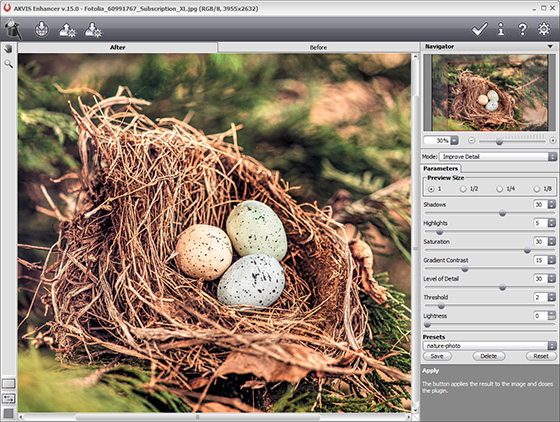Select Preview Size 1/8 radio
Viewport: 560px width, 422px height.
[x=536, y=189]
